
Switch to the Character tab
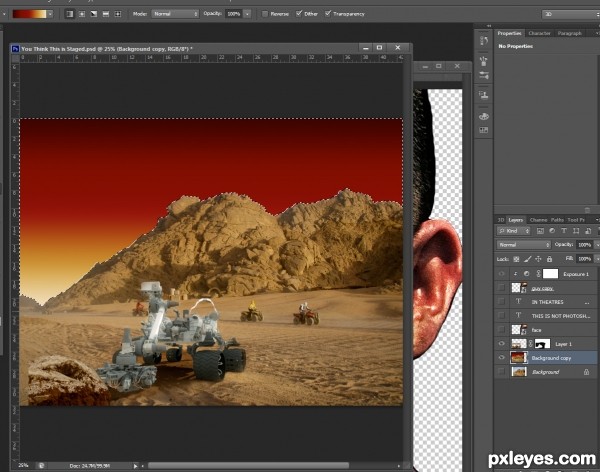[539, 33]
